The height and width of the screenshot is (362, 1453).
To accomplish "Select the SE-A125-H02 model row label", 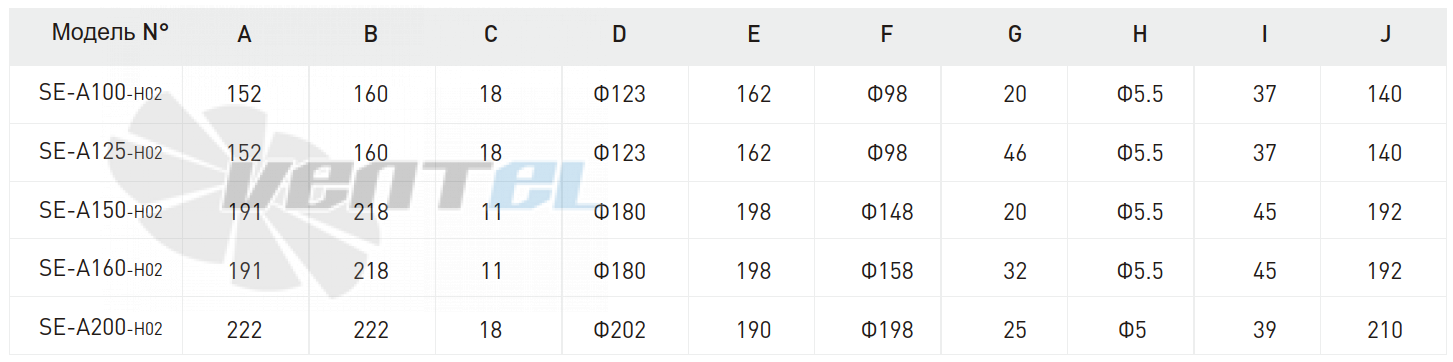I will click(x=100, y=152).
